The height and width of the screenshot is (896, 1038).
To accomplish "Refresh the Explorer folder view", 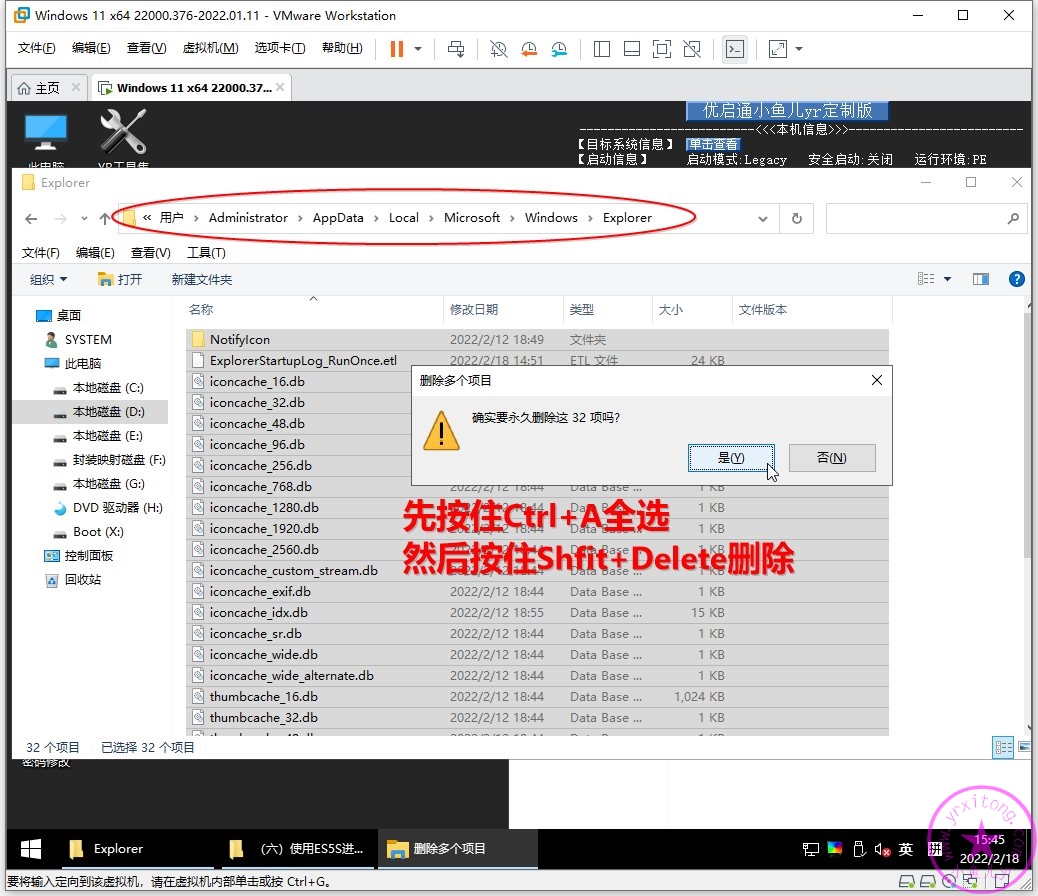I will pyautogui.click(x=796, y=219).
